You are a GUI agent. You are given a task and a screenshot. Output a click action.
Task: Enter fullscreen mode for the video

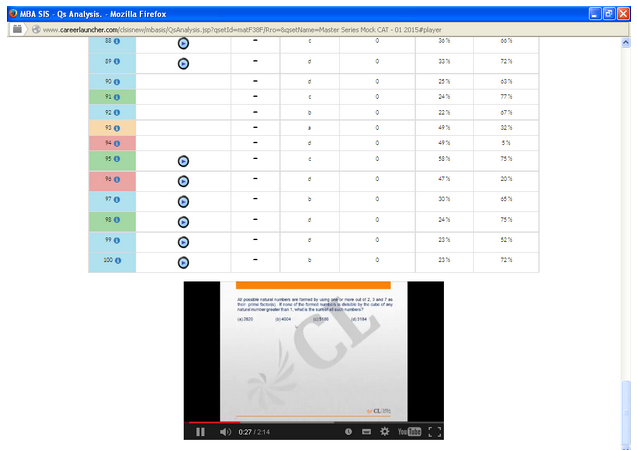[x=435, y=432]
